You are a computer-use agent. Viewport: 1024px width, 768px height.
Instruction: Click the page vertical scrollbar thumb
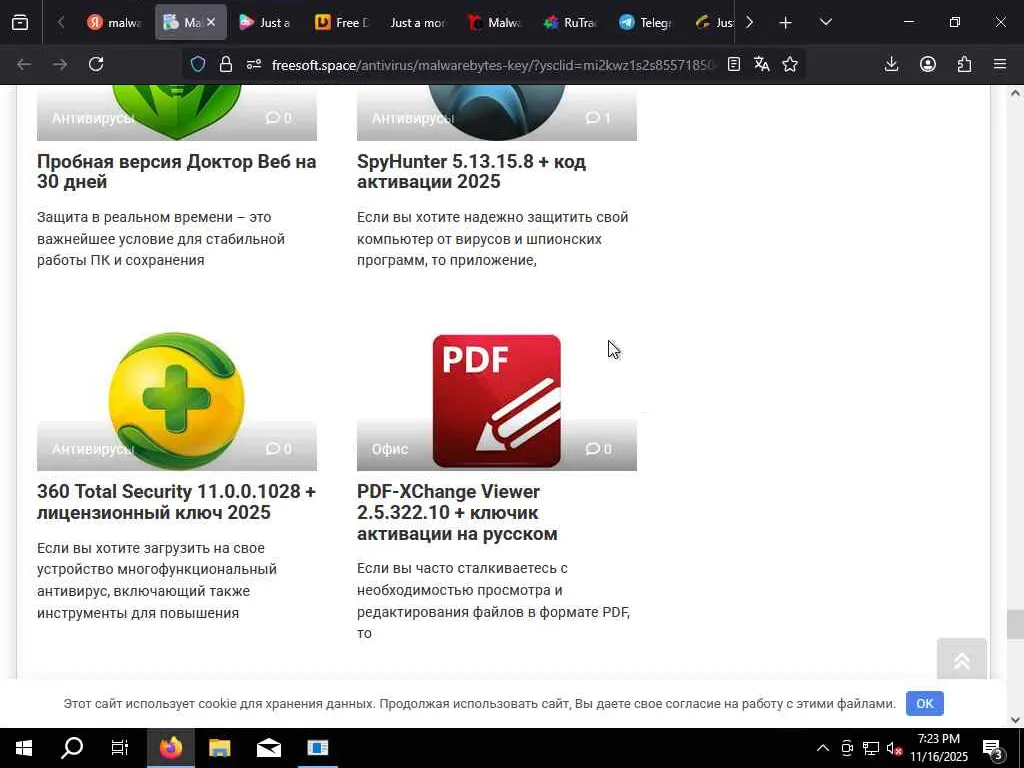pos(1015,624)
